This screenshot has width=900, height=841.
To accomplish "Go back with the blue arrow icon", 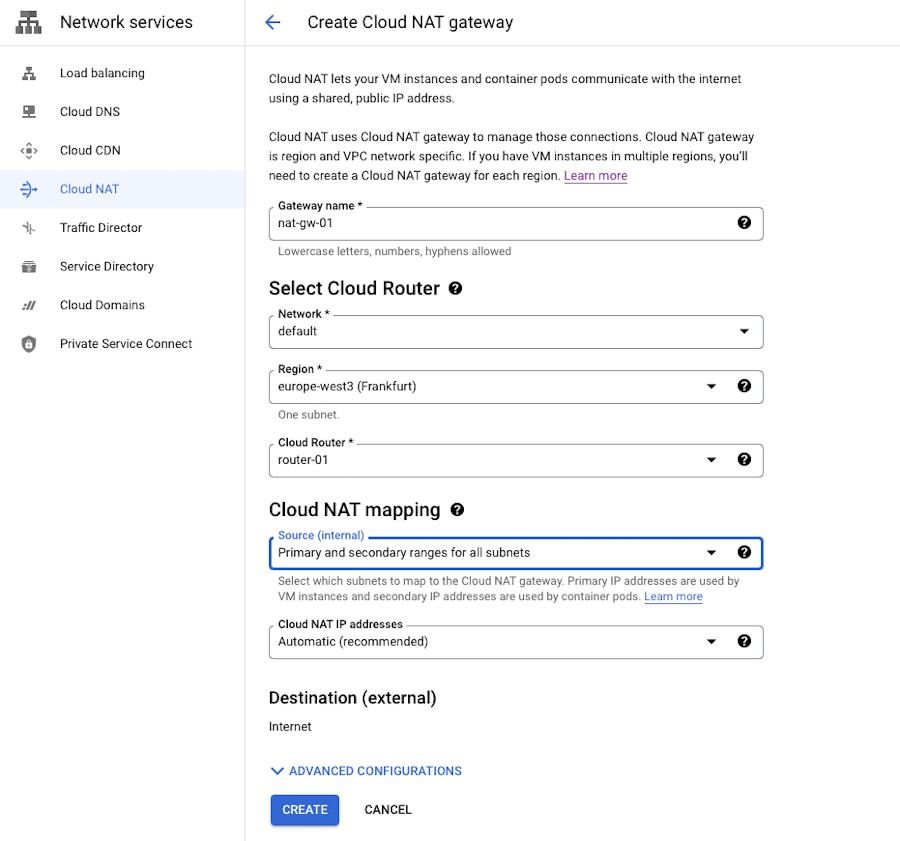I will coord(273,22).
